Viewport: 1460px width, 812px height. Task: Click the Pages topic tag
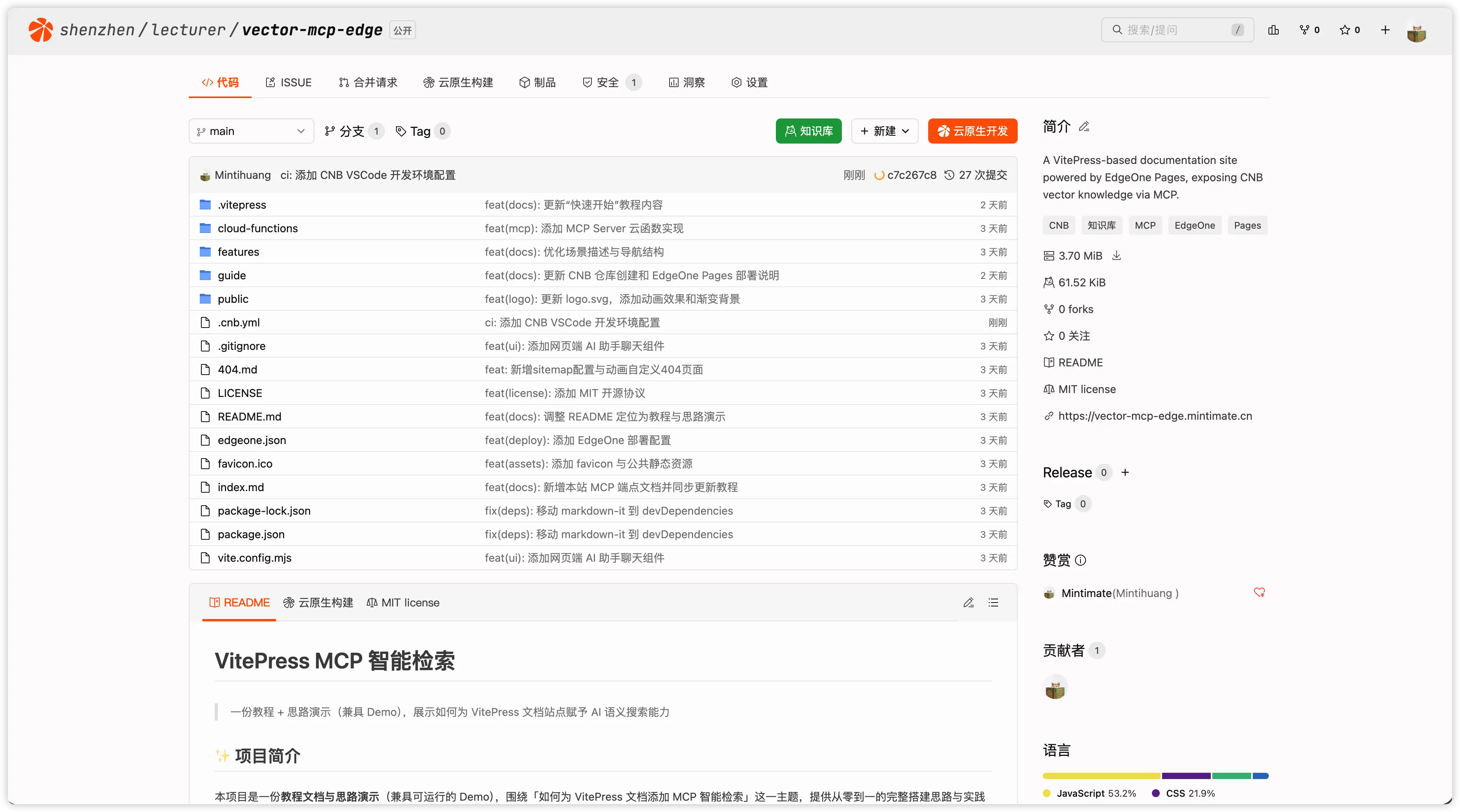point(1247,226)
